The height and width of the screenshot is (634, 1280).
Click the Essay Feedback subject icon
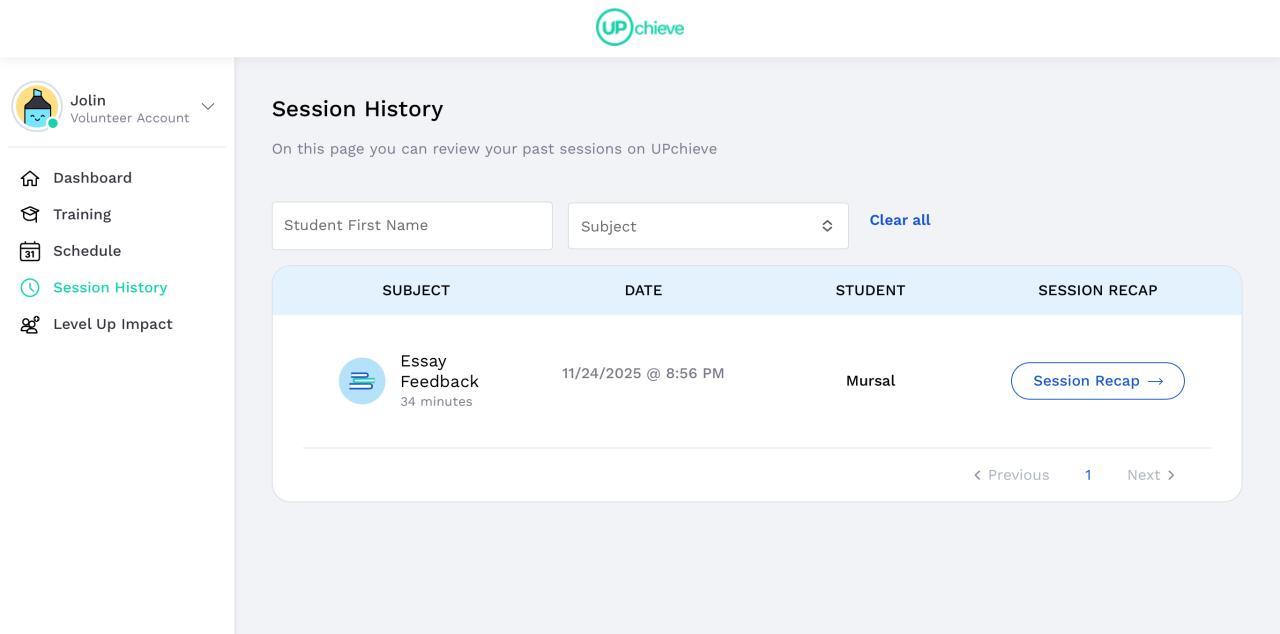pyautogui.click(x=362, y=381)
